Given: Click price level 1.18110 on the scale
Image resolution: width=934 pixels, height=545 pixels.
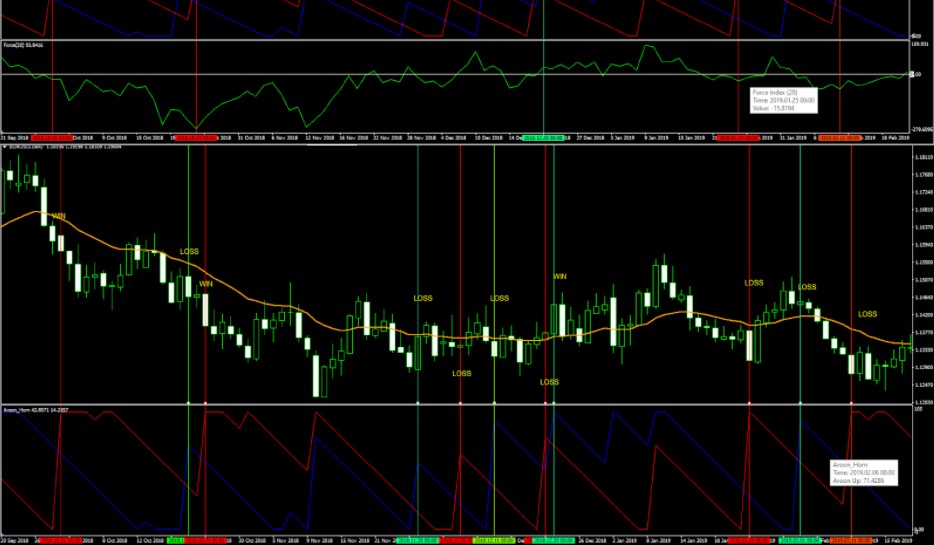Looking at the screenshot, I should (x=923, y=157).
